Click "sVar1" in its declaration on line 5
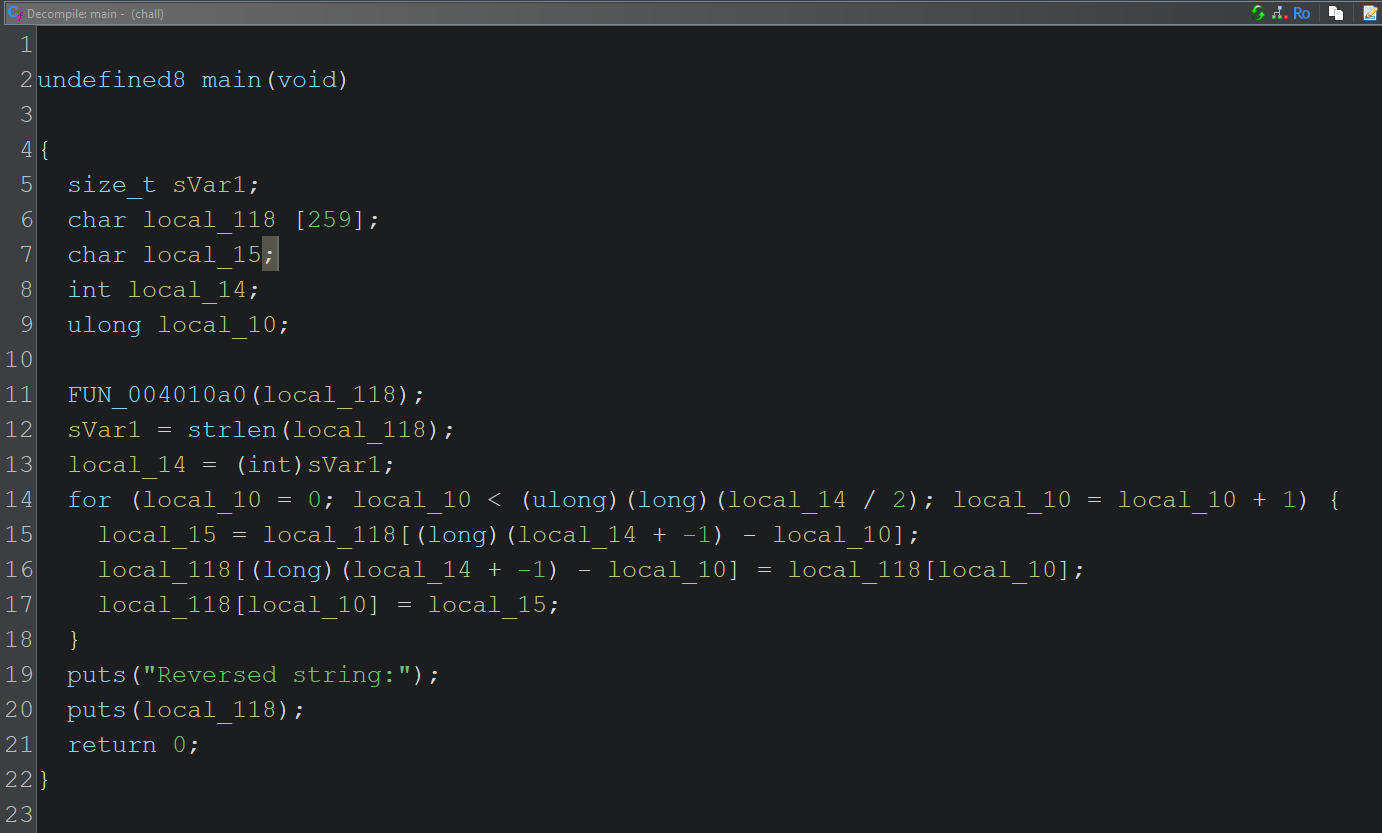The height and width of the screenshot is (833, 1382). (x=210, y=185)
